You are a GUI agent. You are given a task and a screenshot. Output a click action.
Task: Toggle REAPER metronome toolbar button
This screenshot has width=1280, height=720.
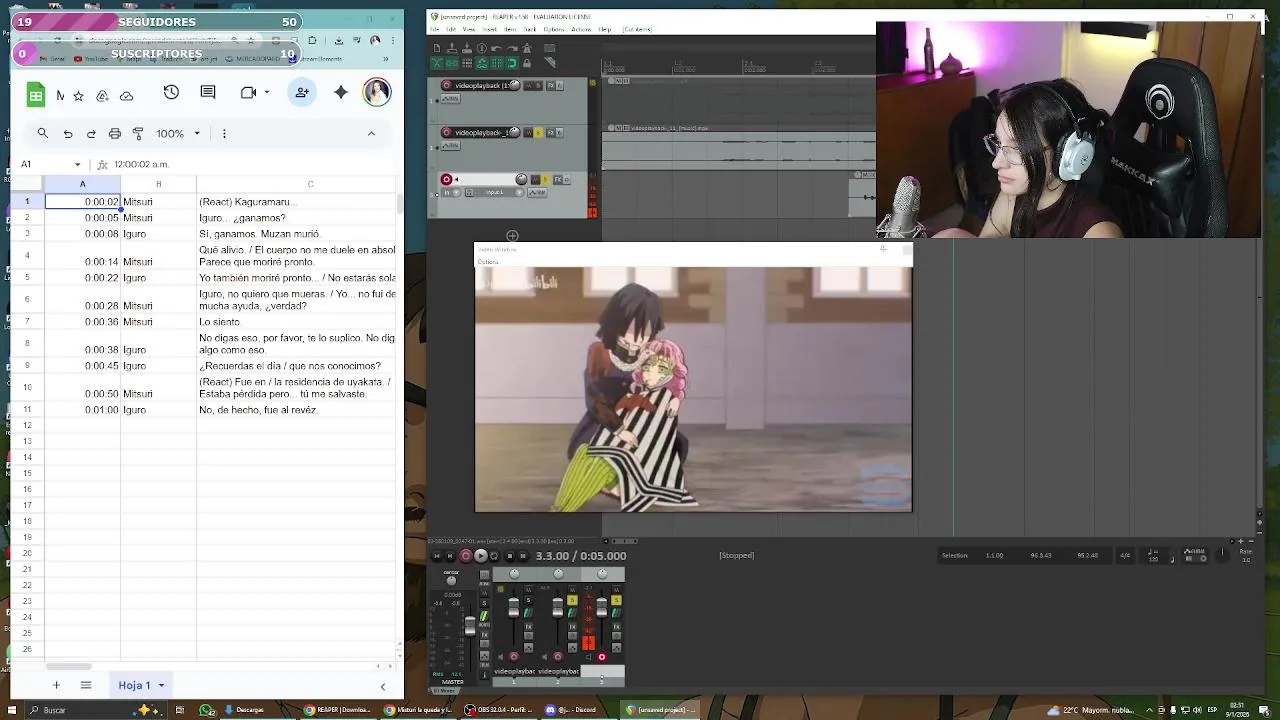pyautogui.click(x=527, y=48)
